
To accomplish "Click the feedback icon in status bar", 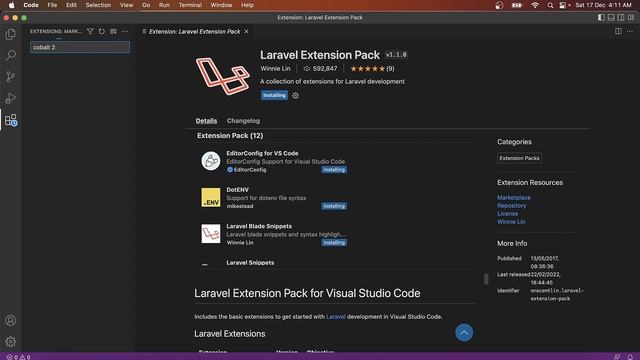I will click(x=617, y=357).
